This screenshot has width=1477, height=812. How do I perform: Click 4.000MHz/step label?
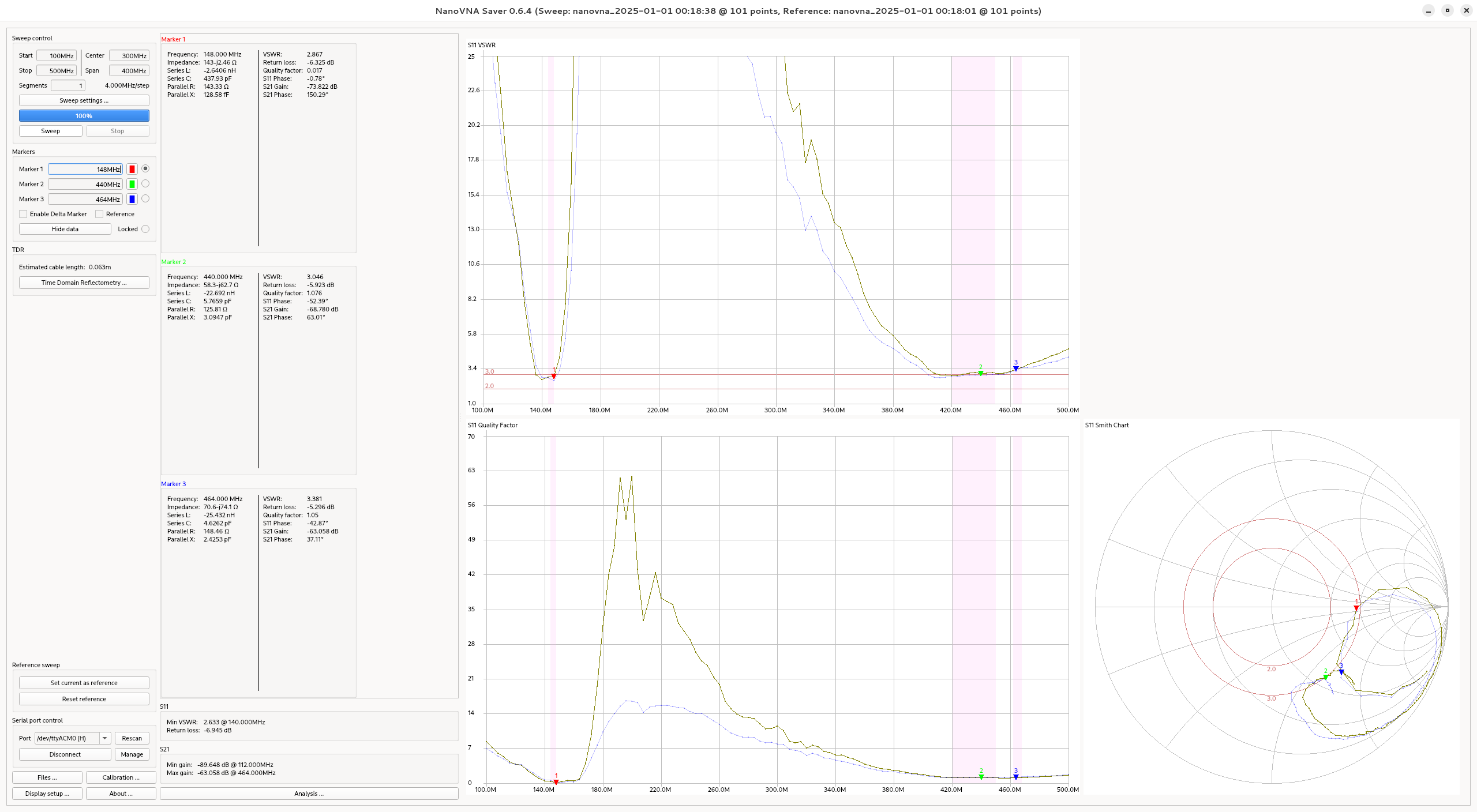(x=127, y=85)
